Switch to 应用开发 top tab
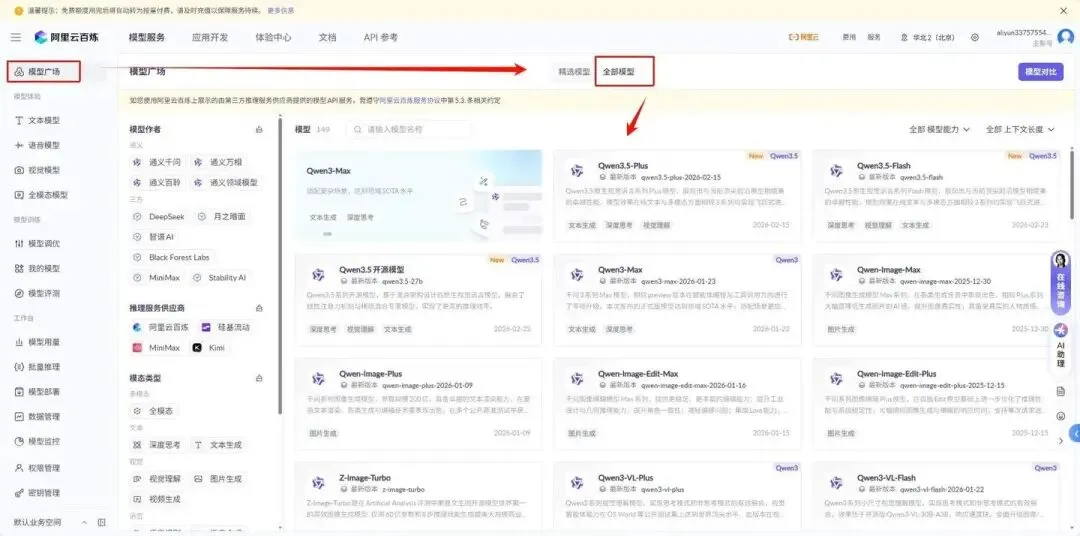Viewport: 1080px width, 536px height. click(x=209, y=37)
